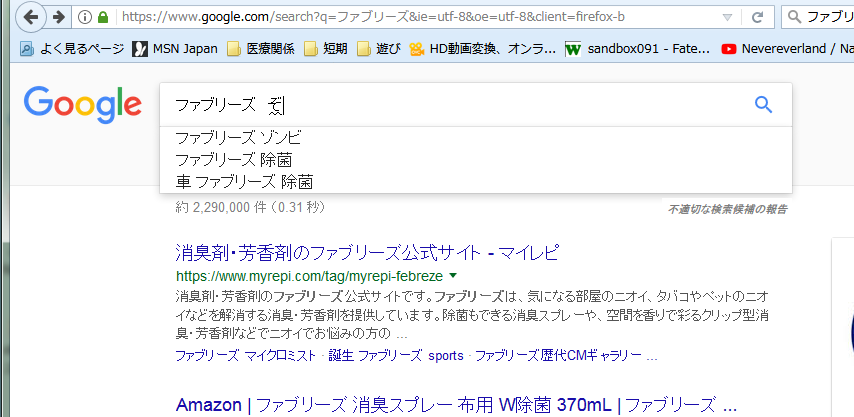Reload the page with the refresh button
This screenshot has width=854, height=417.
[757, 17]
